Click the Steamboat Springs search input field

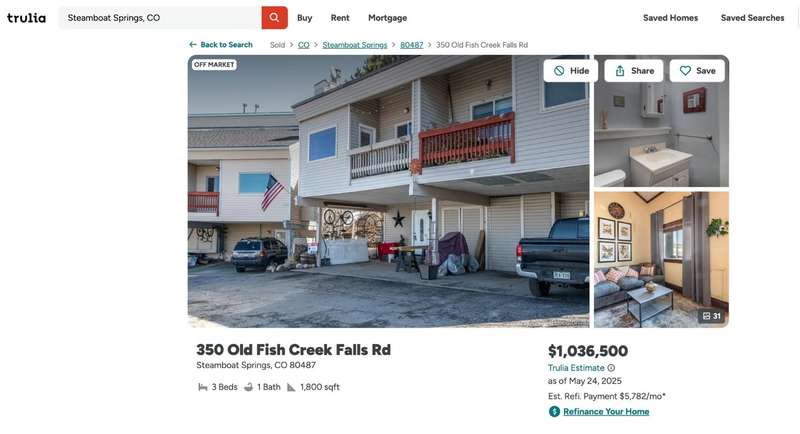coord(160,18)
